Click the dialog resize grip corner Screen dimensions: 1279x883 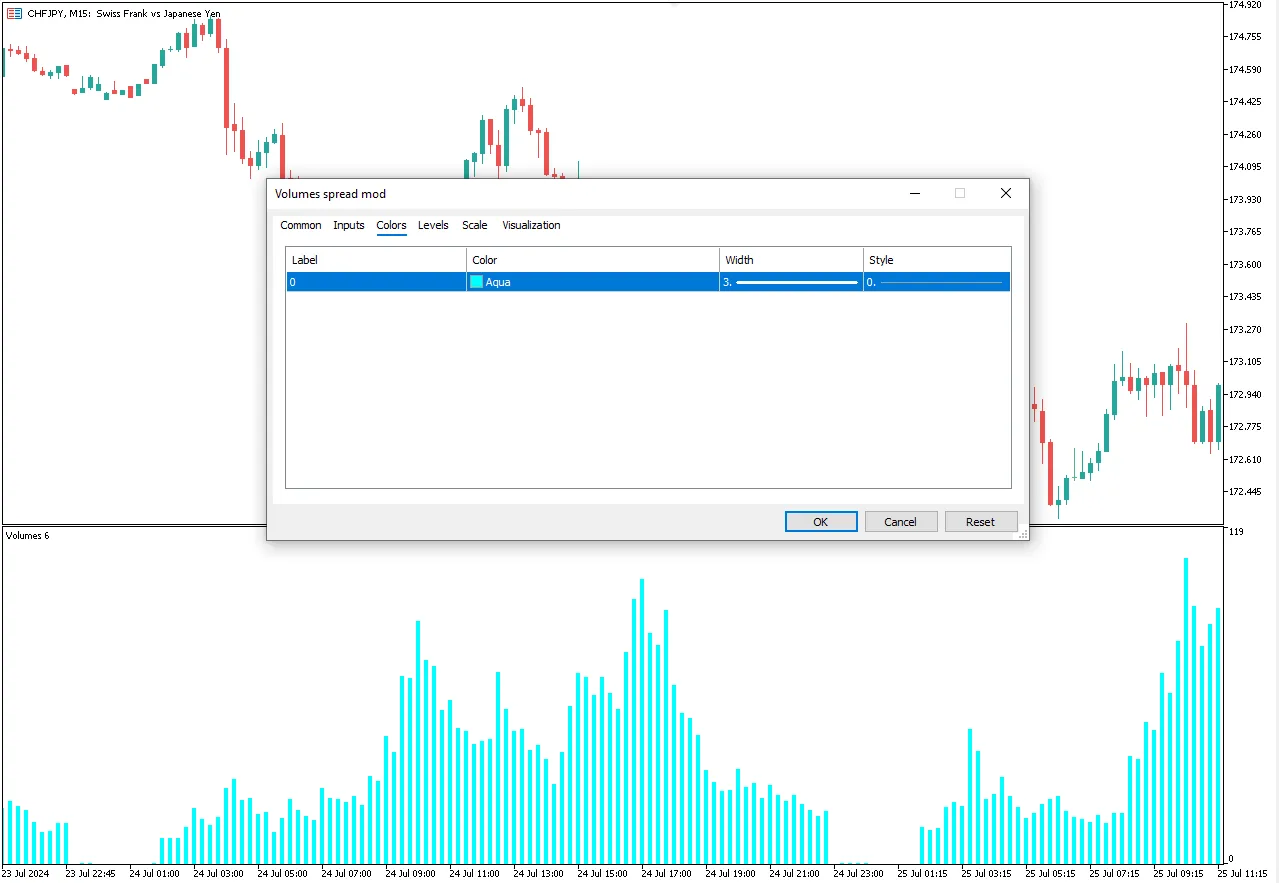1022,535
